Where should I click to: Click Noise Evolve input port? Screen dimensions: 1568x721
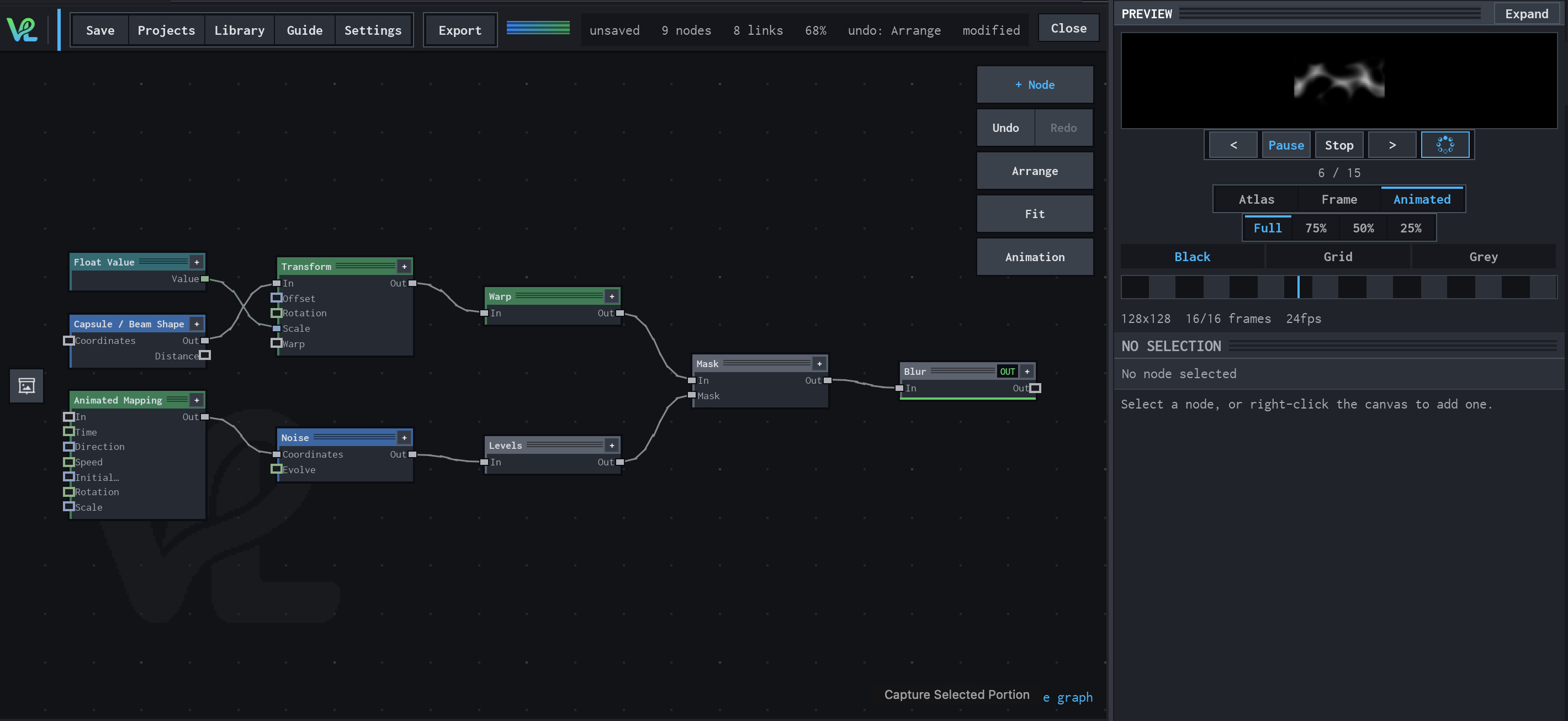[277, 469]
